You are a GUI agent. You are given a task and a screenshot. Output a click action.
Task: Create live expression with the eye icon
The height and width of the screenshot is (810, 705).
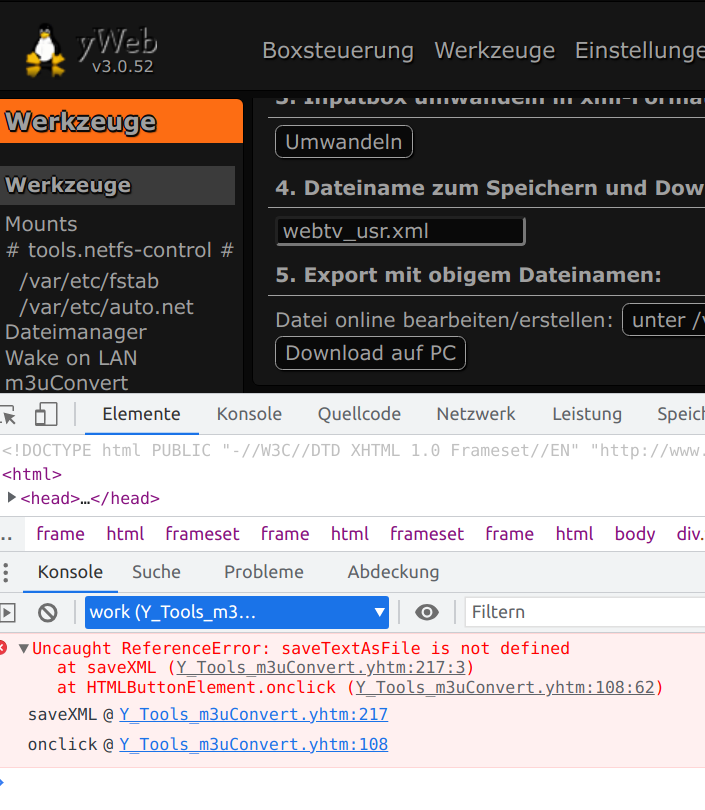(427, 612)
